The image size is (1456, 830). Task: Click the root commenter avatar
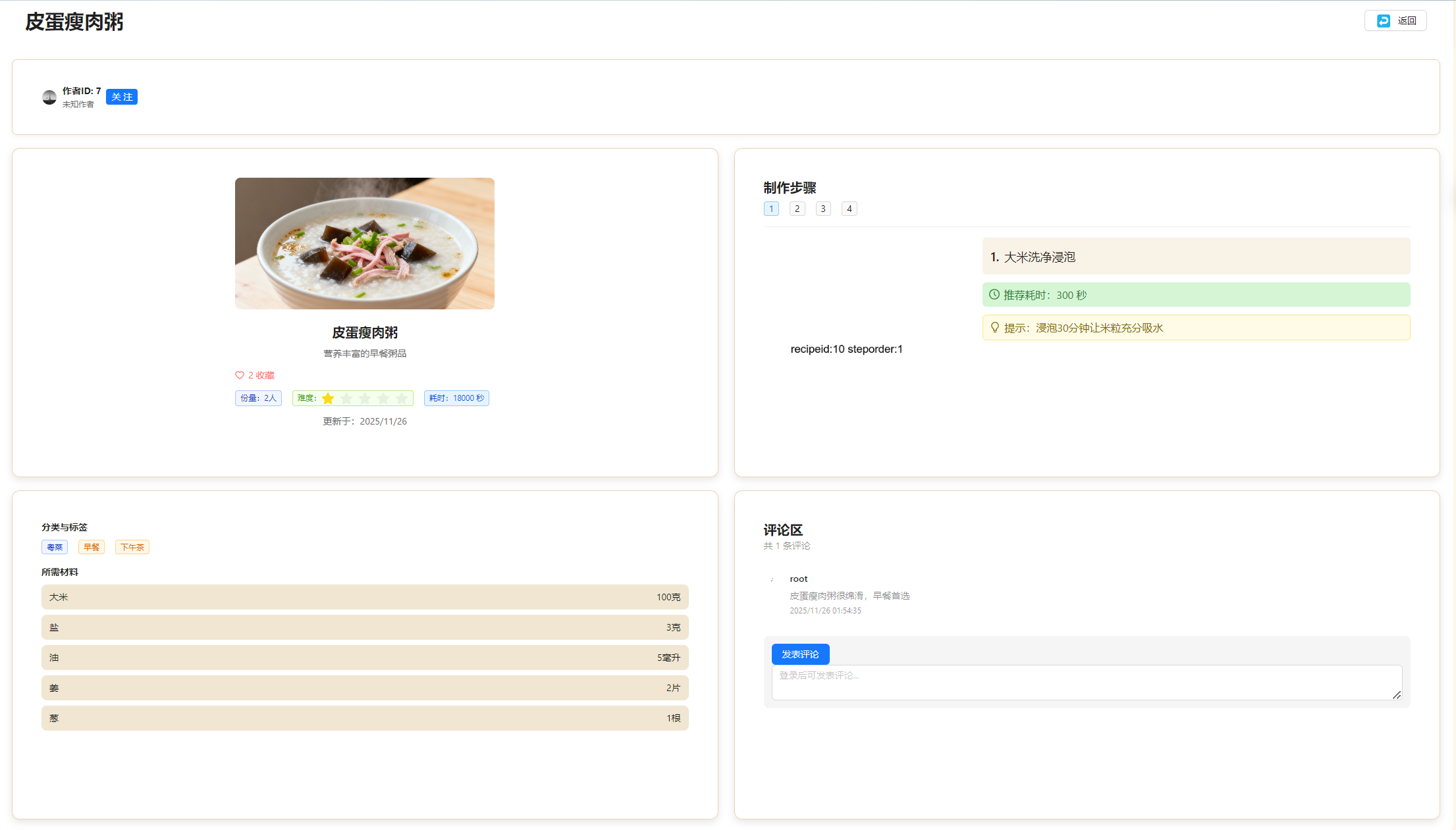(x=772, y=580)
